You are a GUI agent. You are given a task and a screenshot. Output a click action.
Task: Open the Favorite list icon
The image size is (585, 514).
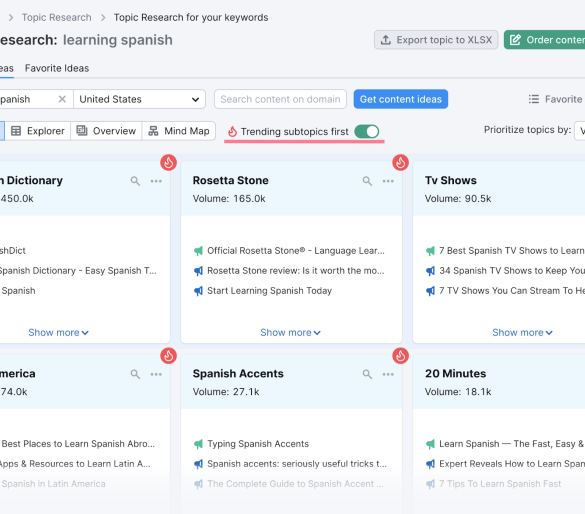point(534,99)
